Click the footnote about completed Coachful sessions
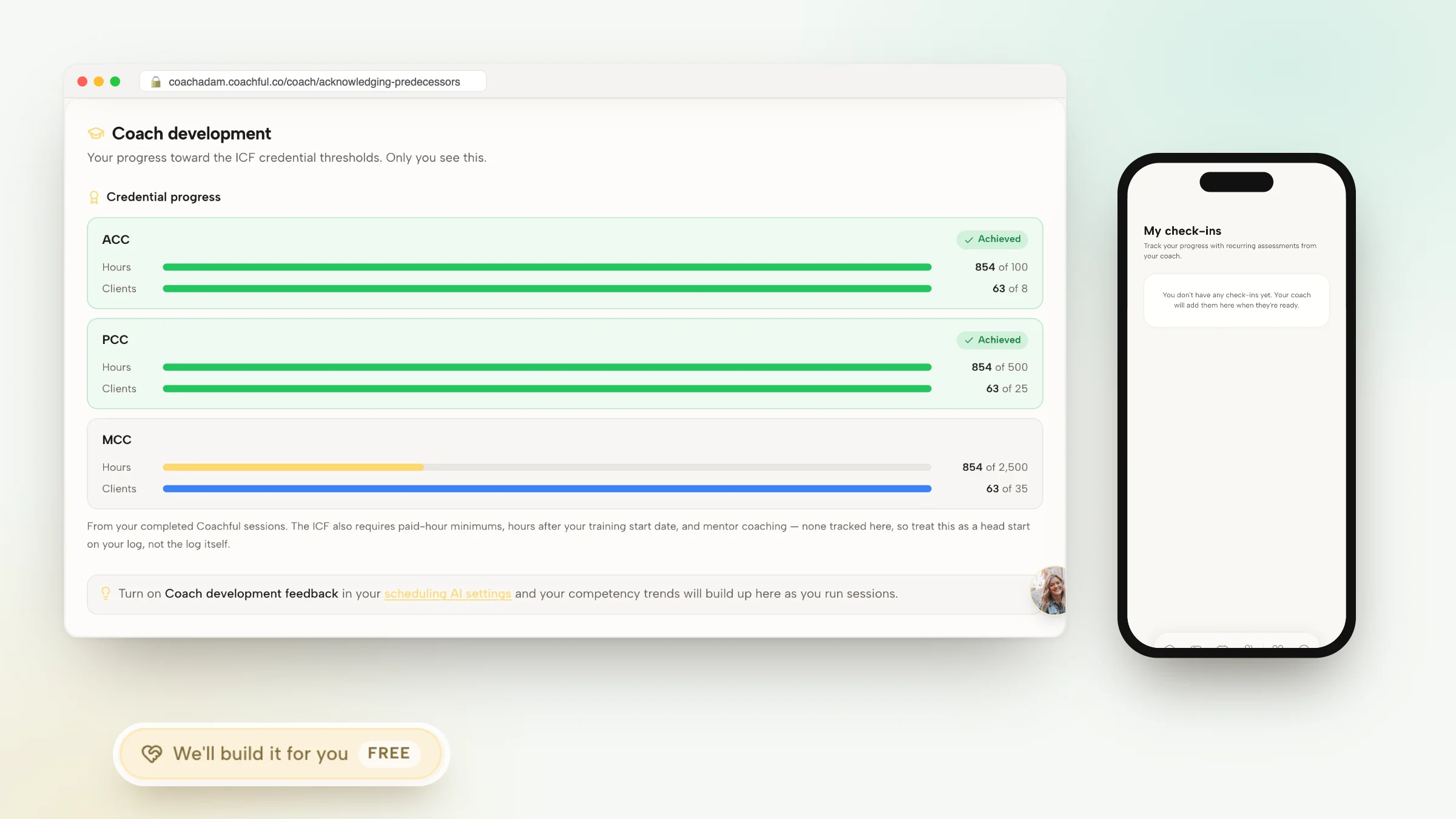Screen dimensions: 1456x819 point(558,535)
